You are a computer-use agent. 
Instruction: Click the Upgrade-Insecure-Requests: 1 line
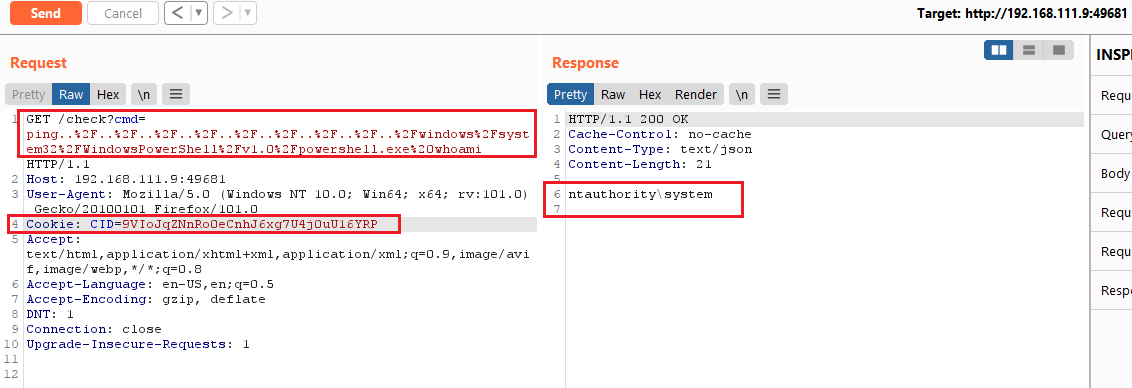coord(138,345)
